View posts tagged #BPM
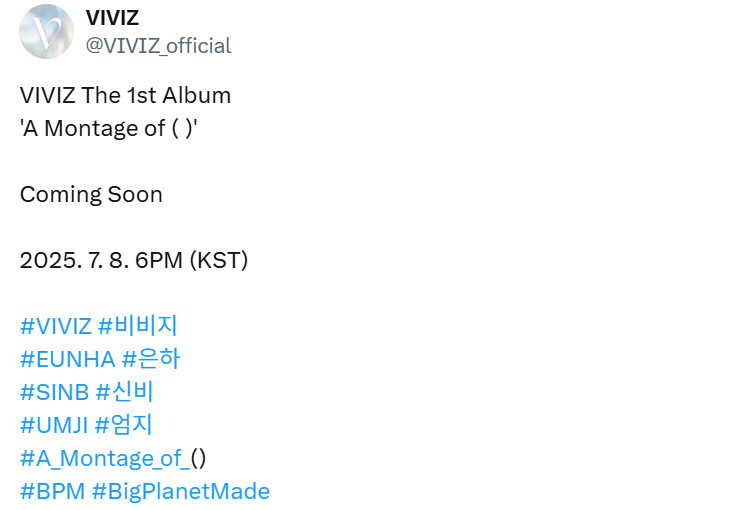This screenshot has width=740, height=510. click(x=52, y=491)
